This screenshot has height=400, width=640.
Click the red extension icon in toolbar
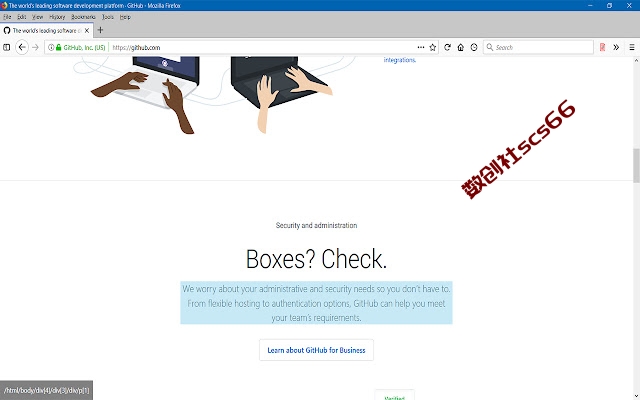(602, 47)
